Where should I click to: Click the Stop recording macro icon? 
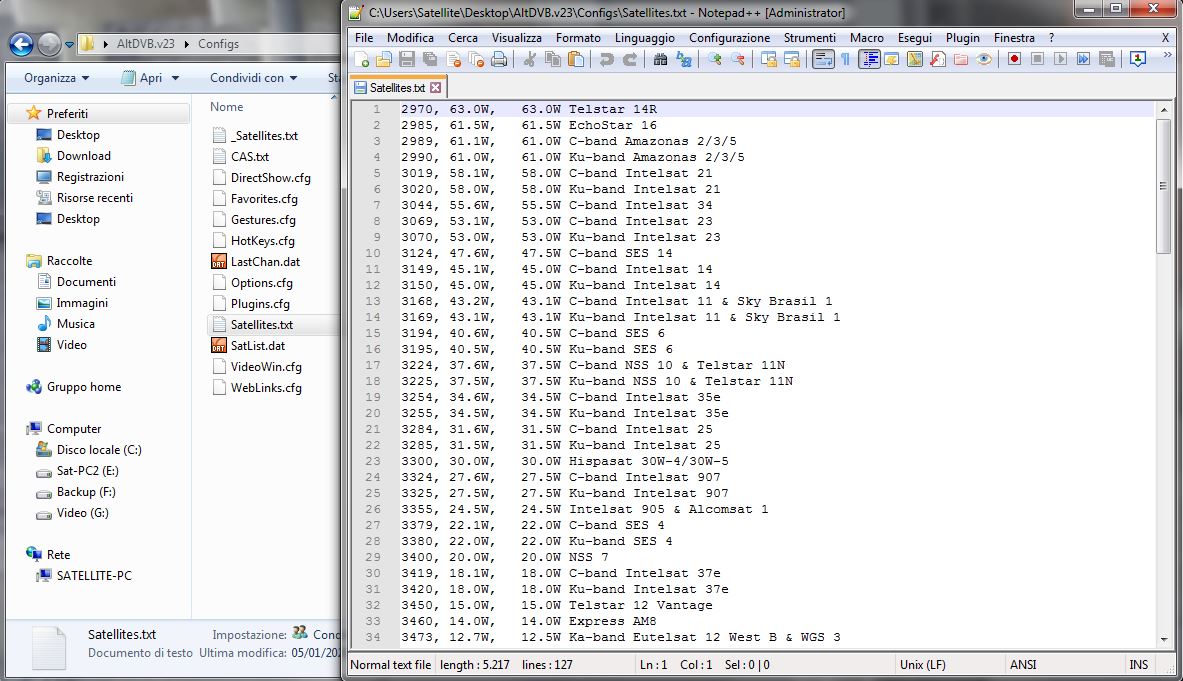tap(1037, 60)
